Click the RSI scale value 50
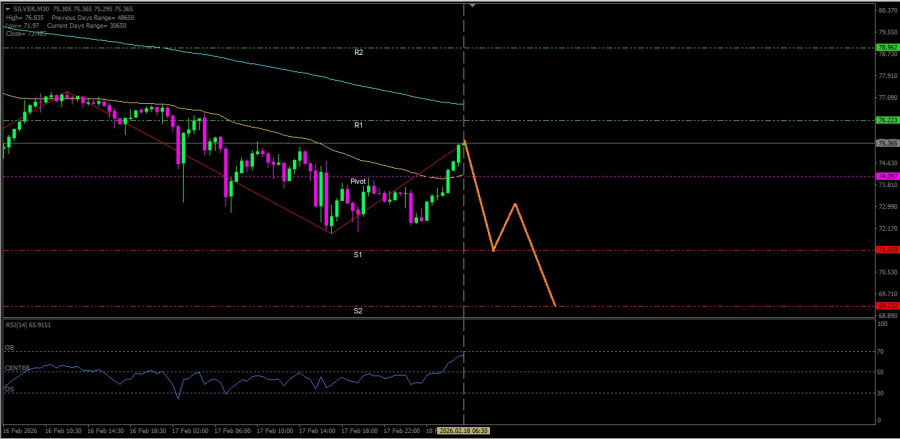This screenshot has height=439, width=900. (882, 372)
